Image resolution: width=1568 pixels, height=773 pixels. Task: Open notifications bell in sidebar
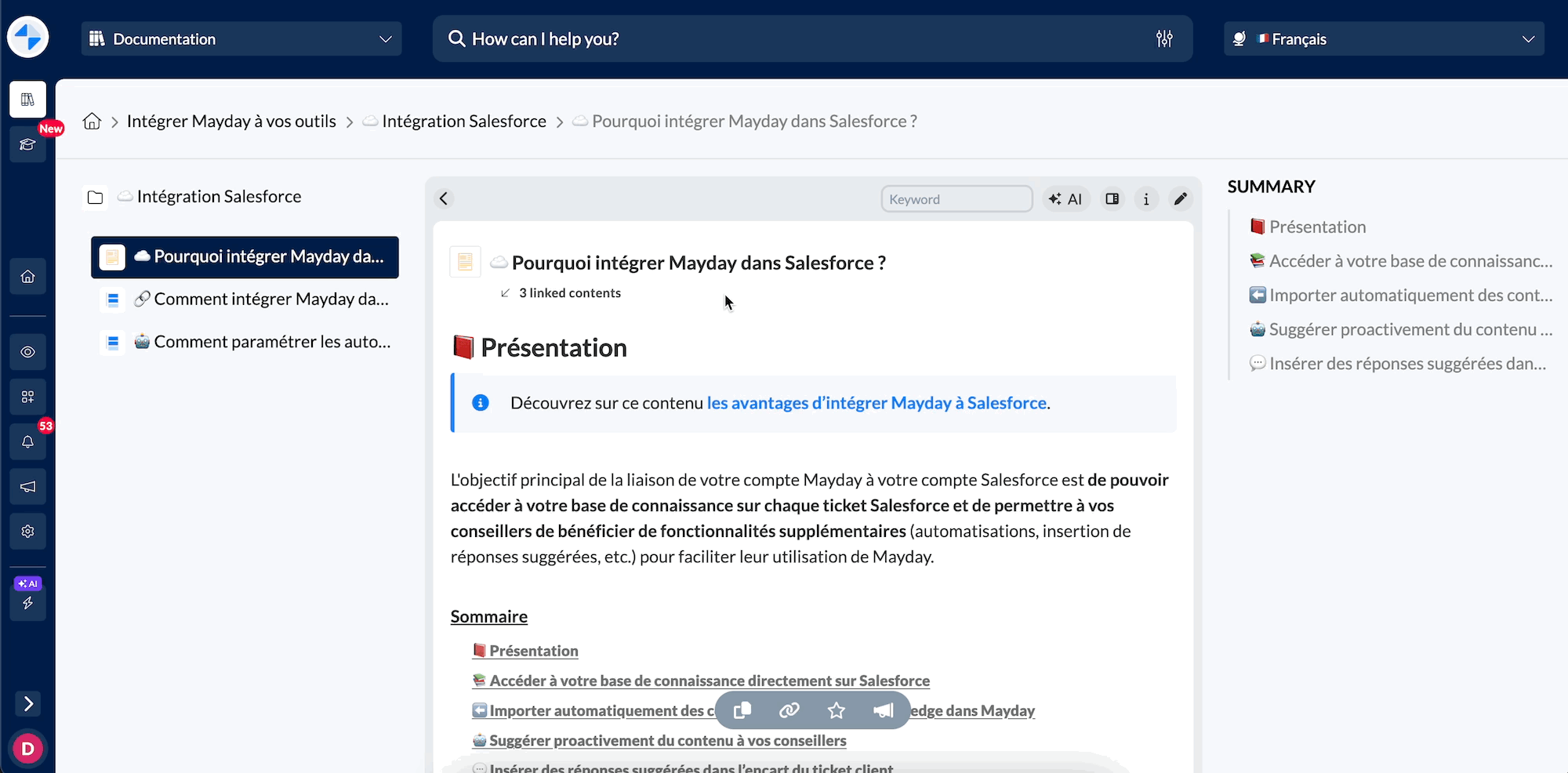click(x=28, y=441)
